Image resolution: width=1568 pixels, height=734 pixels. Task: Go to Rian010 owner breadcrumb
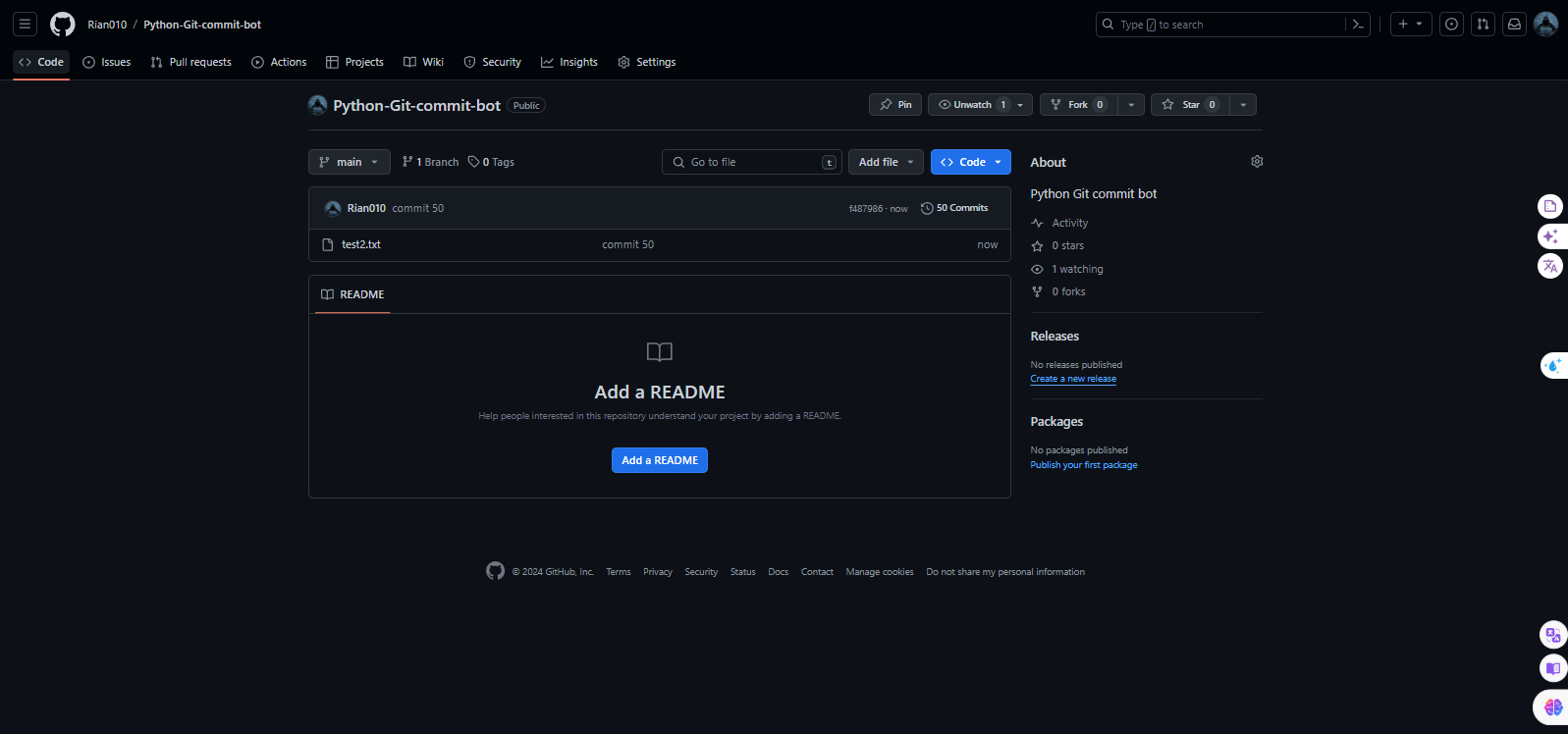[x=107, y=25]
